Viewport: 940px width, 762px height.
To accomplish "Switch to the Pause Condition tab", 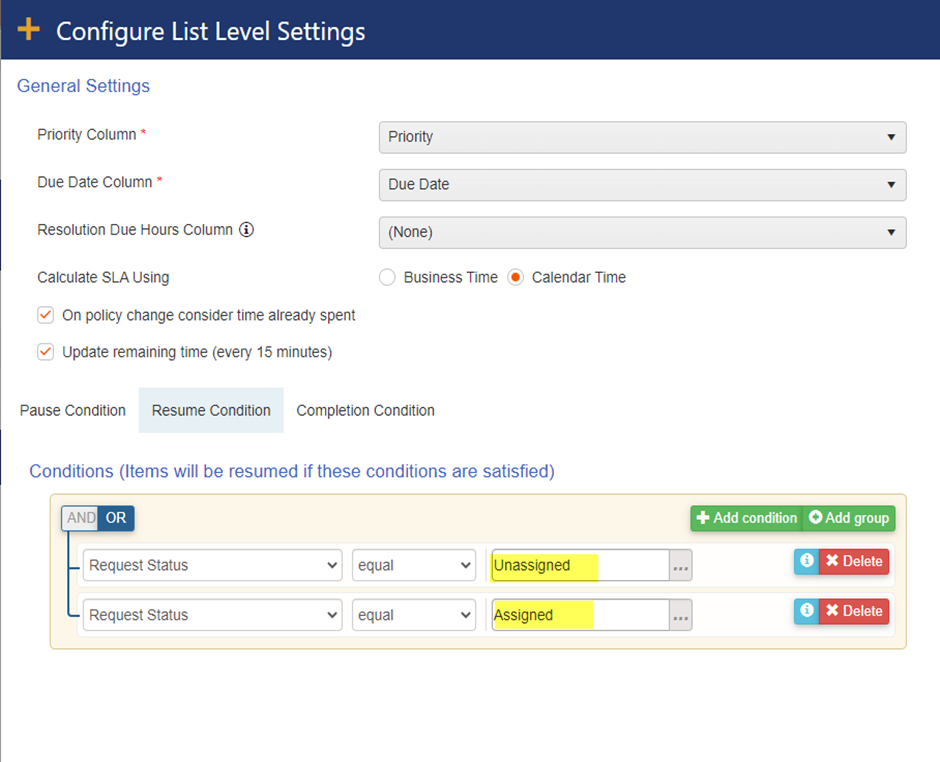I will tap(73, 411).
